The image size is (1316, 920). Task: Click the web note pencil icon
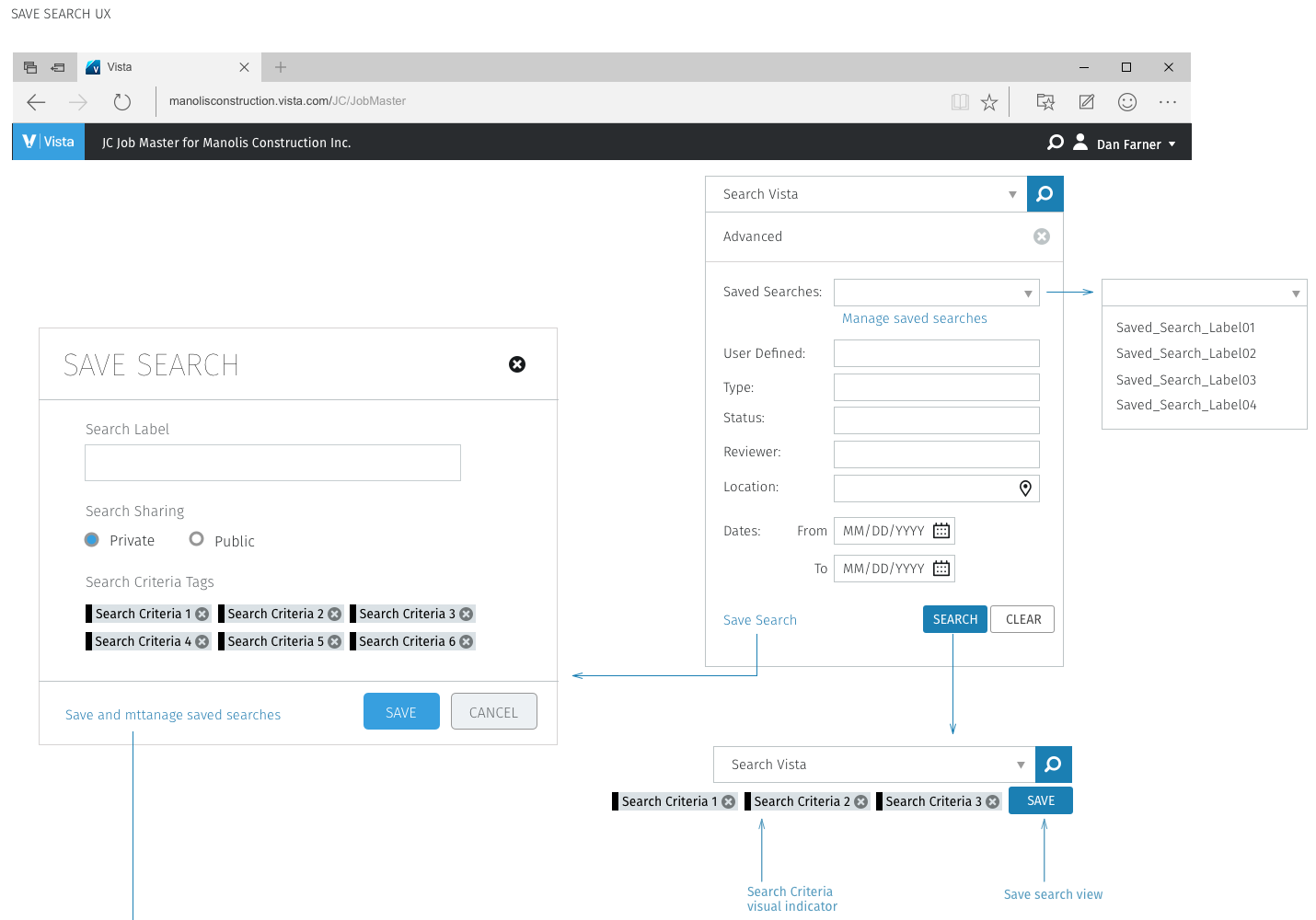pos(1087,102)
